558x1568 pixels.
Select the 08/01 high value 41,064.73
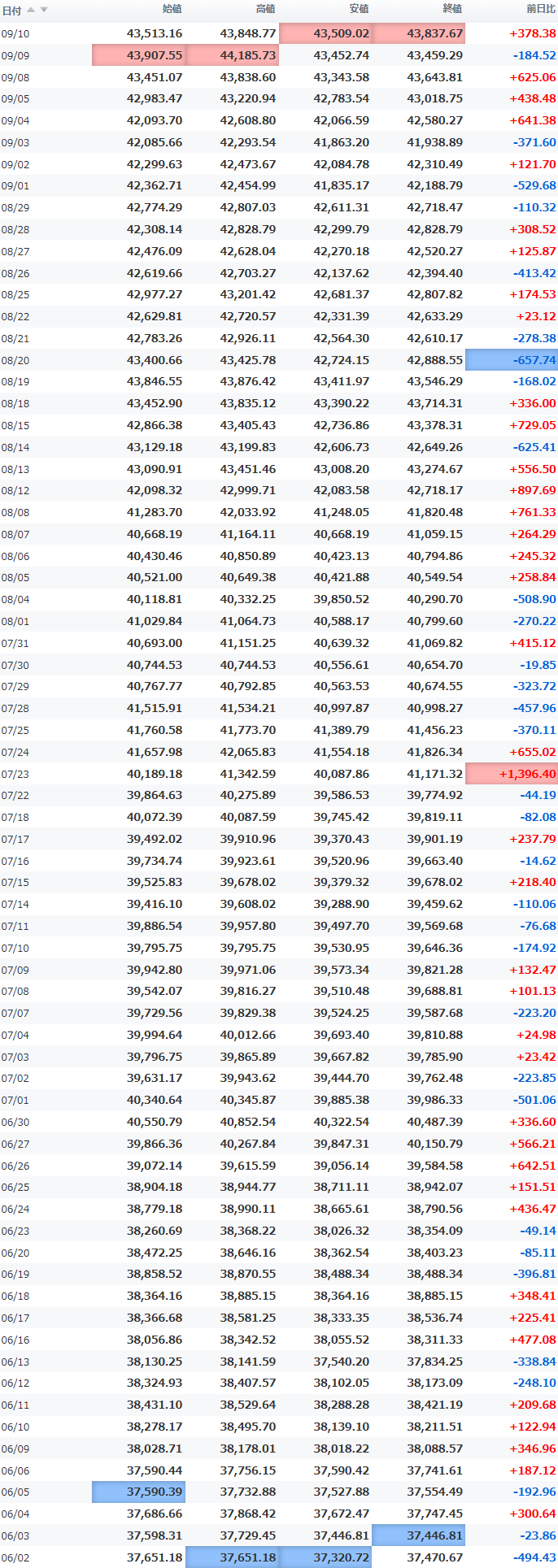(x=248, y=621)
